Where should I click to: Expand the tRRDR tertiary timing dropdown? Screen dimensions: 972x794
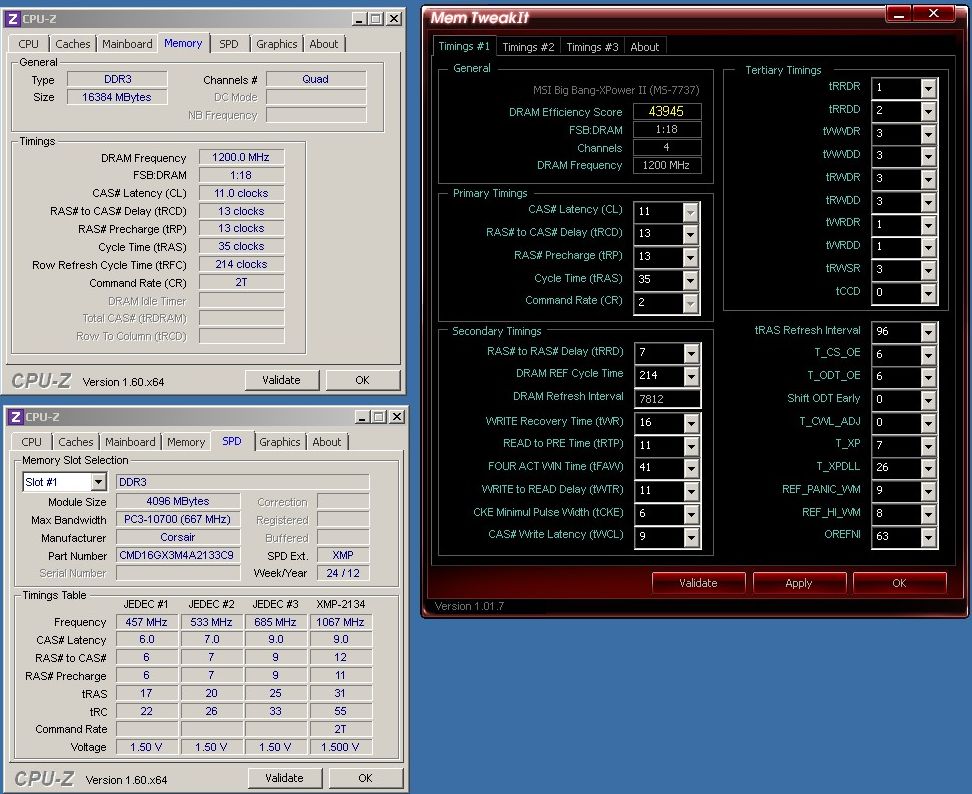tap(928, 88)
